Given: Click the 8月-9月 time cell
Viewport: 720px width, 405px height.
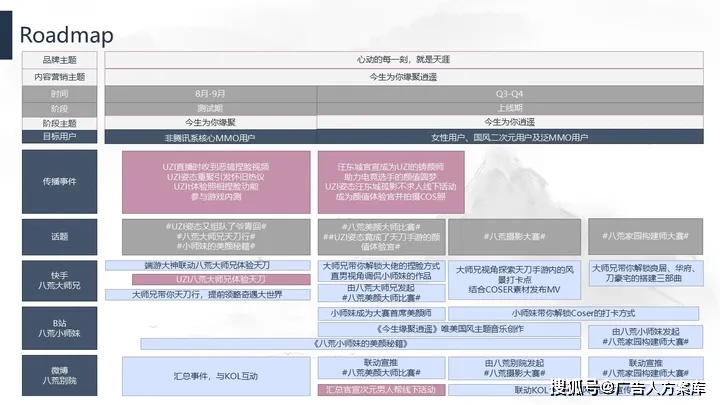Looking at the screenshot, I should [210, 94].
